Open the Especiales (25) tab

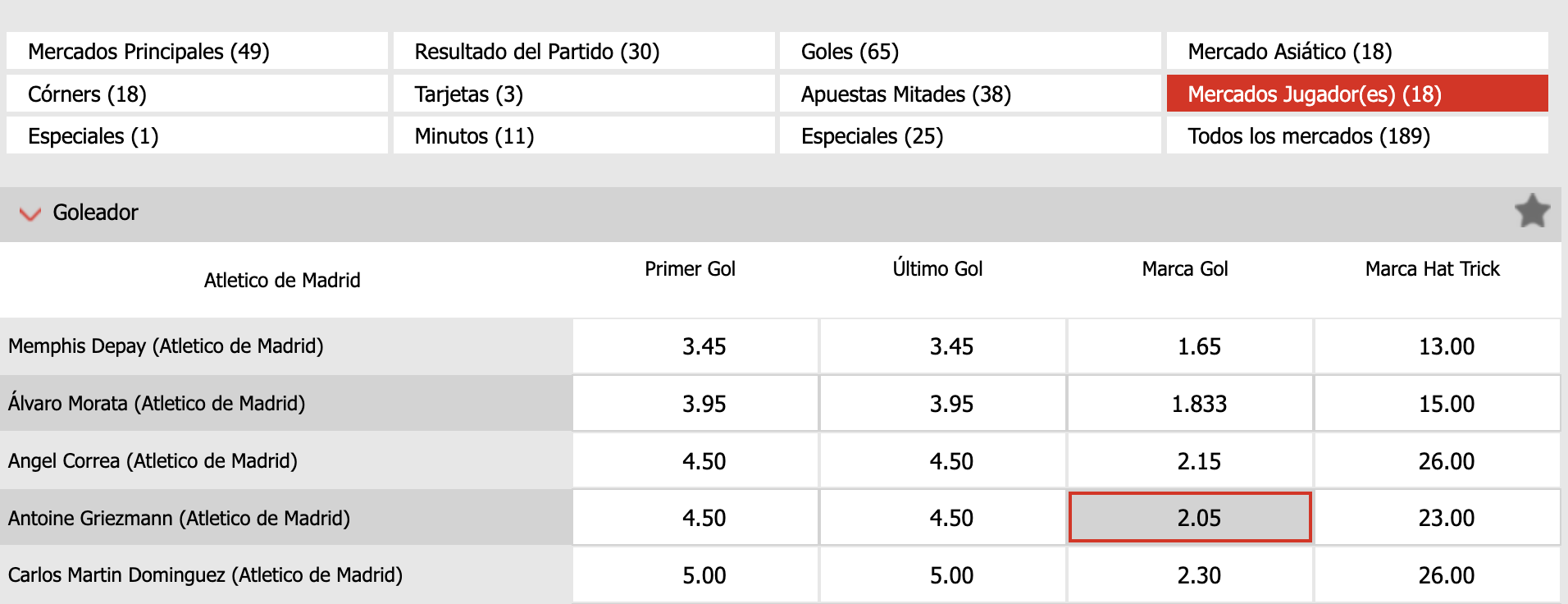(x=969, y=136)
